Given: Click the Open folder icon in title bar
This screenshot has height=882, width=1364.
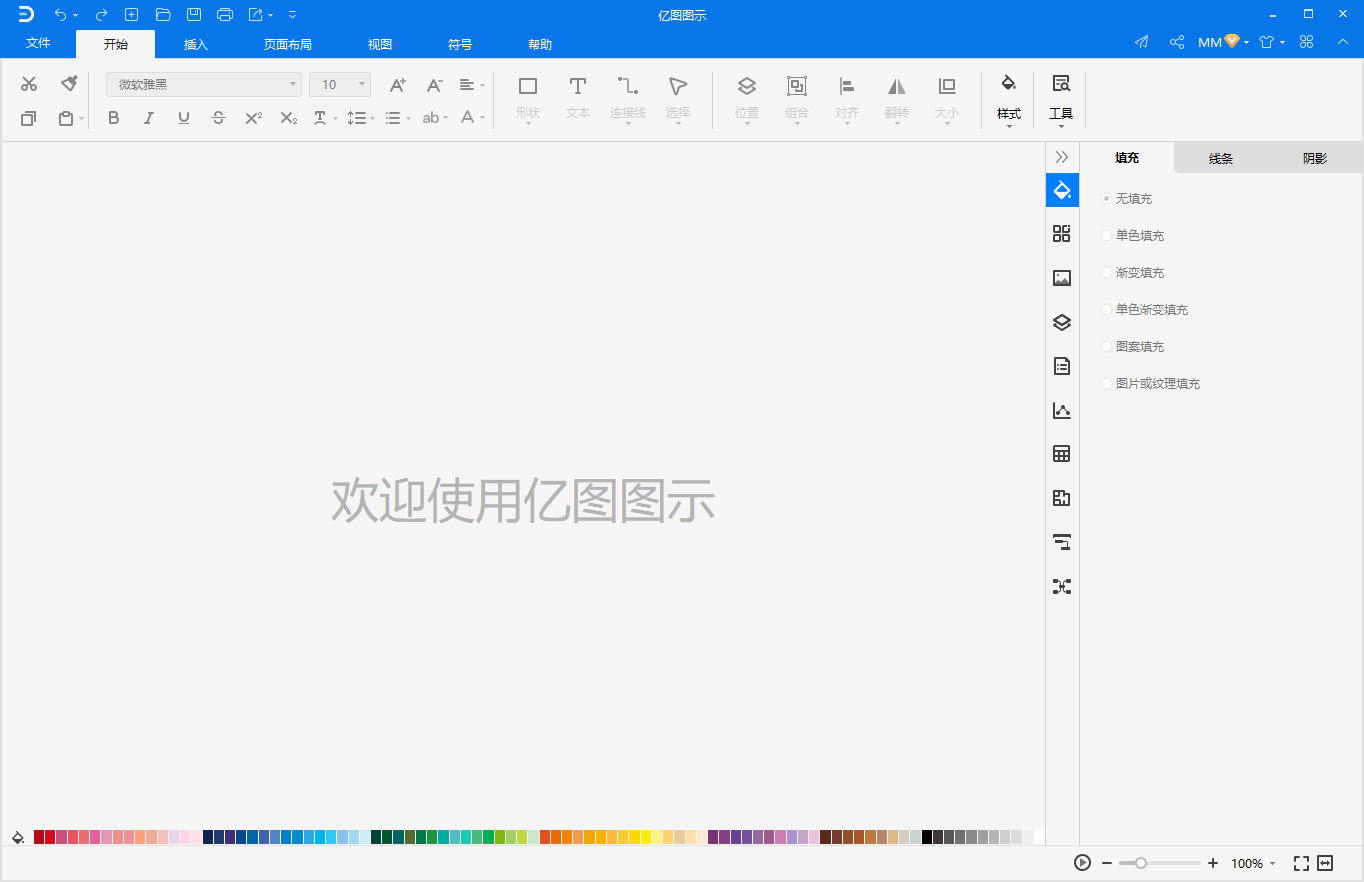Looking at the screenshot, I should click(163, 14).
